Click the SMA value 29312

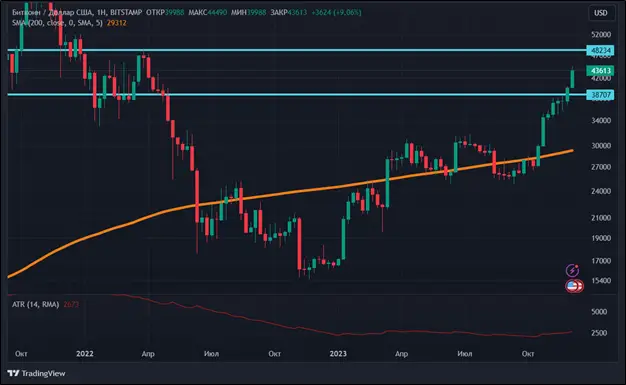(x=117, y=23)
